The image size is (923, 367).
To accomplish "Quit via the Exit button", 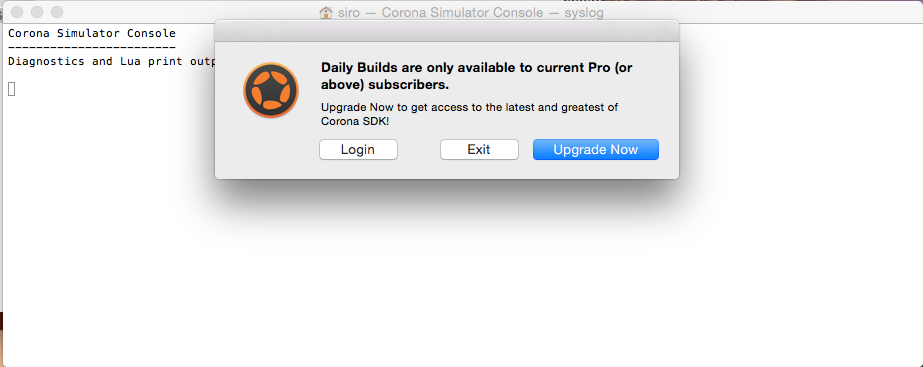I will click(x=479, y=150).
